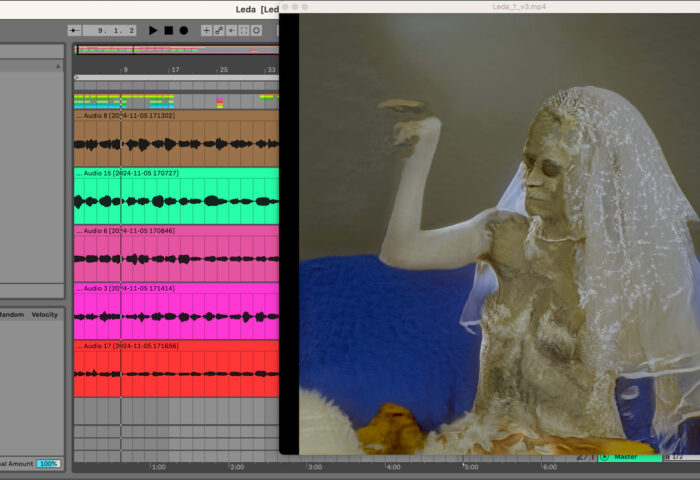Click the arrangement overview strip
This screenshot has width=700, height=480.
pyautogui.click(x=177, y=50)
